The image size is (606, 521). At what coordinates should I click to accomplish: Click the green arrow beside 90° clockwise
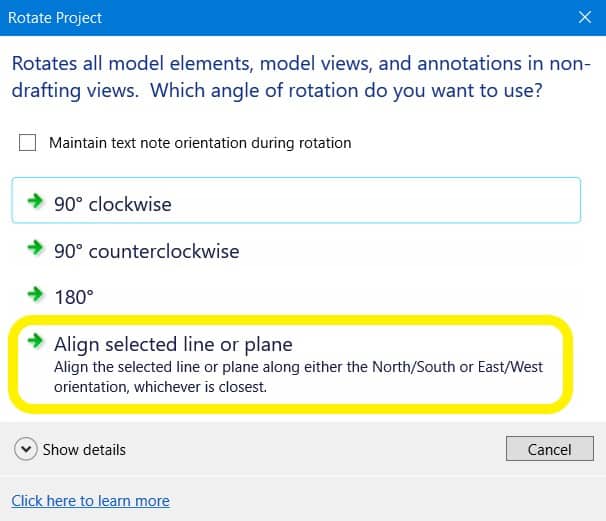(36, 201)
